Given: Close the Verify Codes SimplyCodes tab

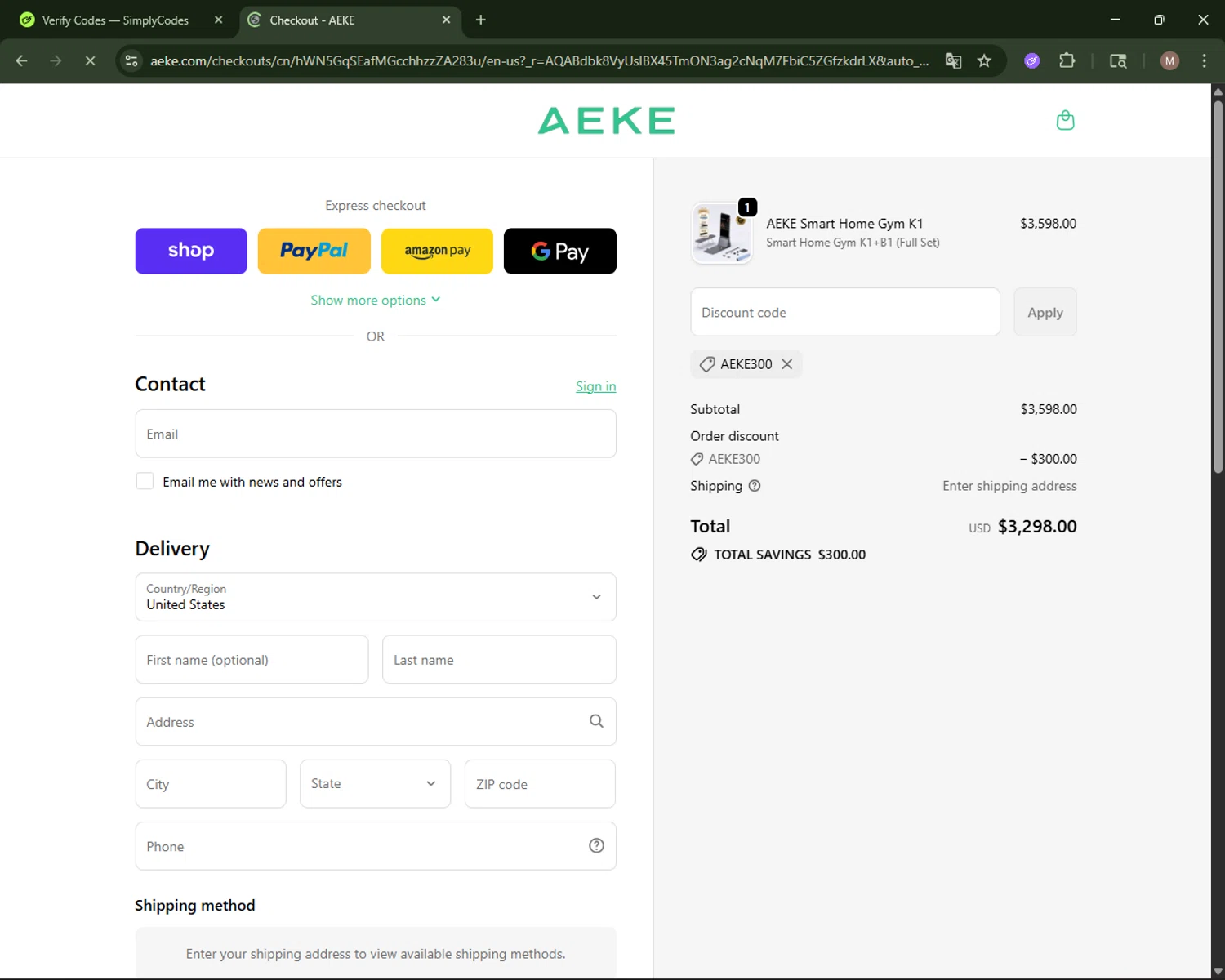Looking at the screenshot, I should point(218,20).
